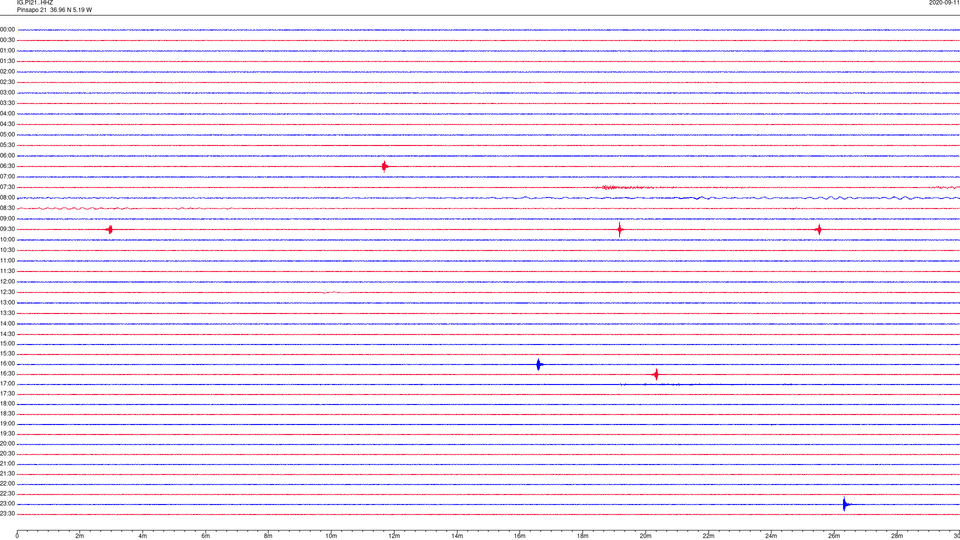The width and height of the screenshot is (960, 540).
Task: Select the '01:00' time label
Action: click(8, 51)
